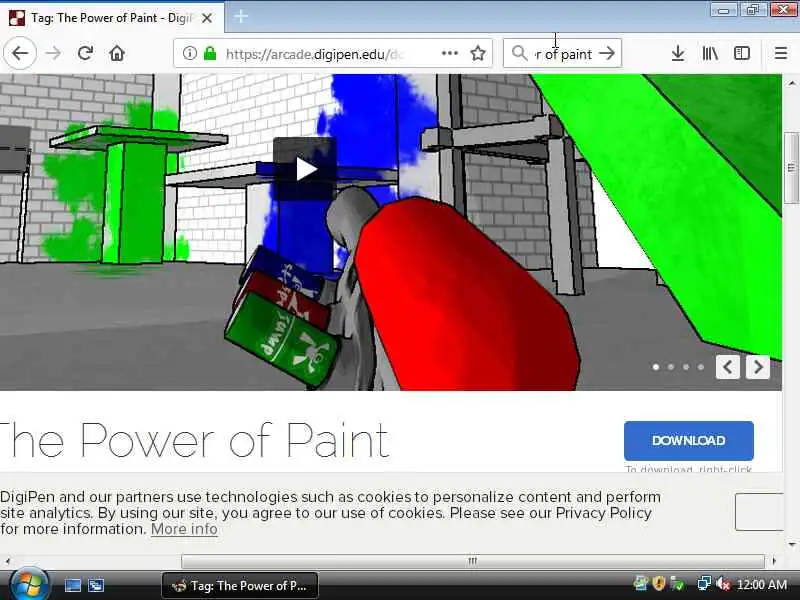Open the Firefox taskbar button
800x600 pixels.
click(x=240, y=586)
